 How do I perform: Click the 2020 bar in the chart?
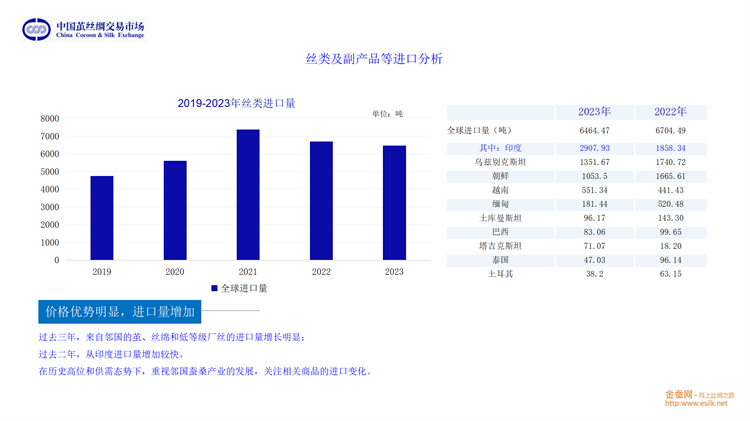coord(175,210)
